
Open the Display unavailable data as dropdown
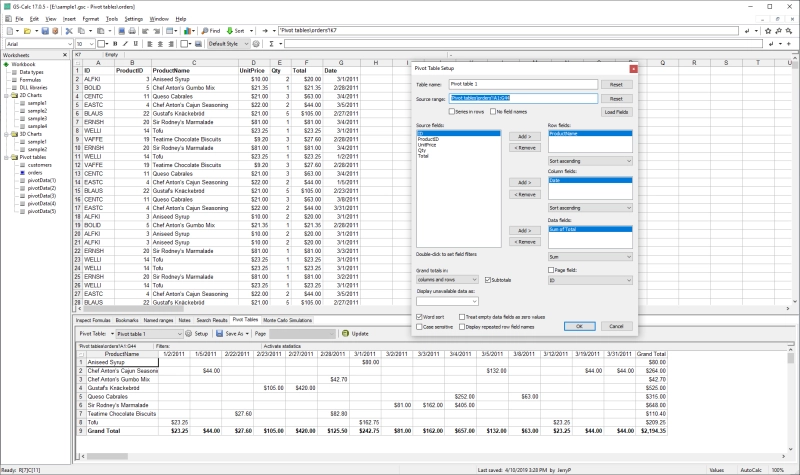click(447, 302)
